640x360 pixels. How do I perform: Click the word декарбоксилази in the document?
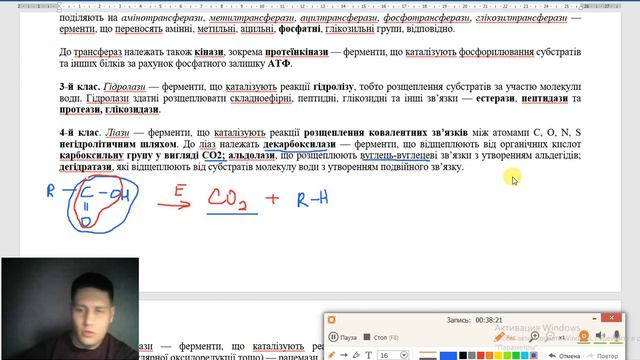299,144
